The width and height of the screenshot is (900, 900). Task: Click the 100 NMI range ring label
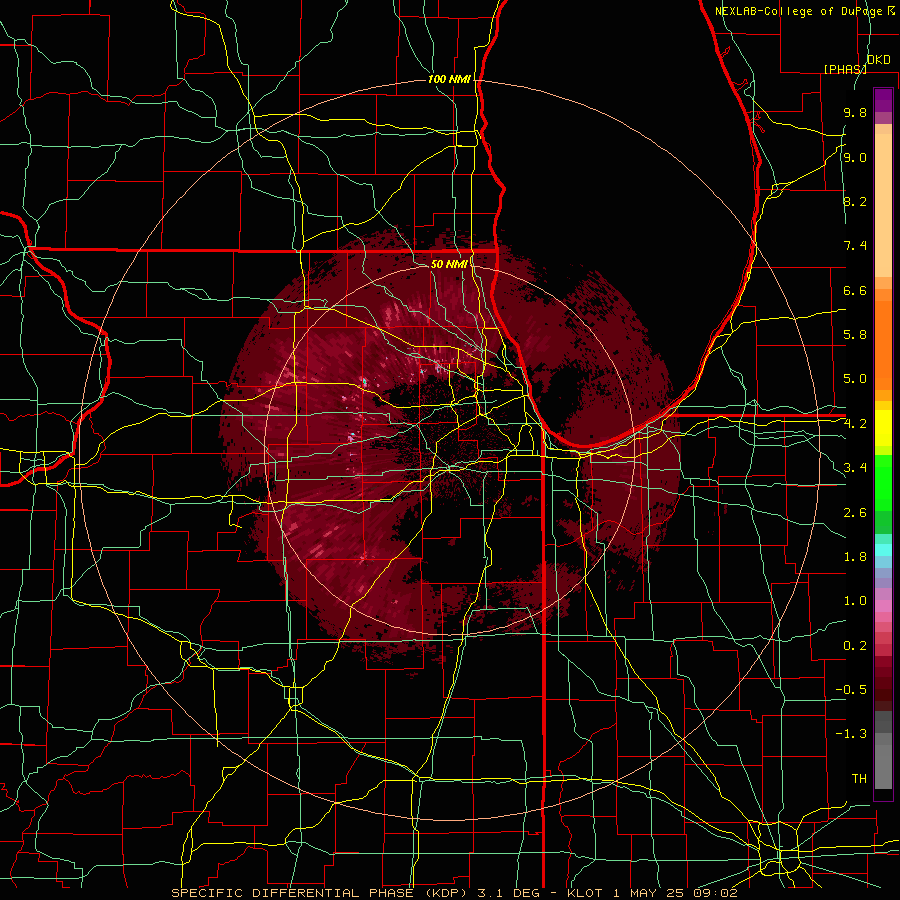point(449,79)
